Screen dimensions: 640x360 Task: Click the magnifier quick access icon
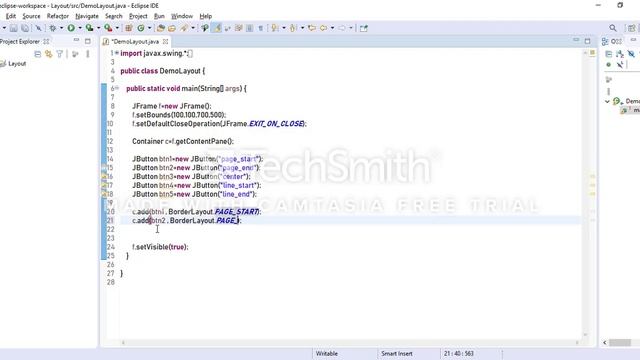(x=613, y=28)
